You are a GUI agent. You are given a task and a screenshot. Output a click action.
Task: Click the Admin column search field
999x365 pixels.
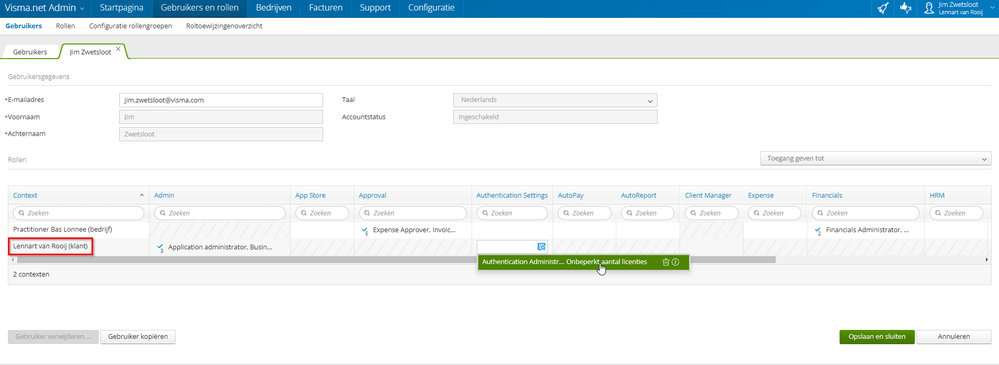[x=220, y=213]
